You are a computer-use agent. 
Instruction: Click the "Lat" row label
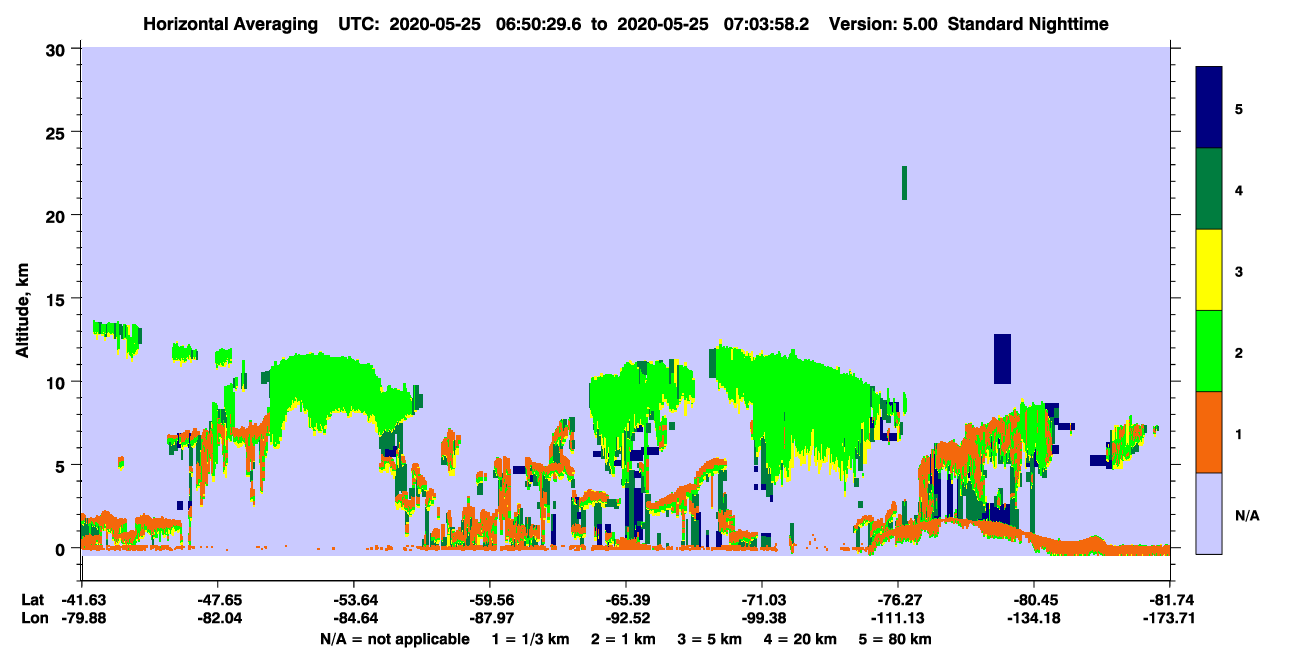tap(31, 600)
